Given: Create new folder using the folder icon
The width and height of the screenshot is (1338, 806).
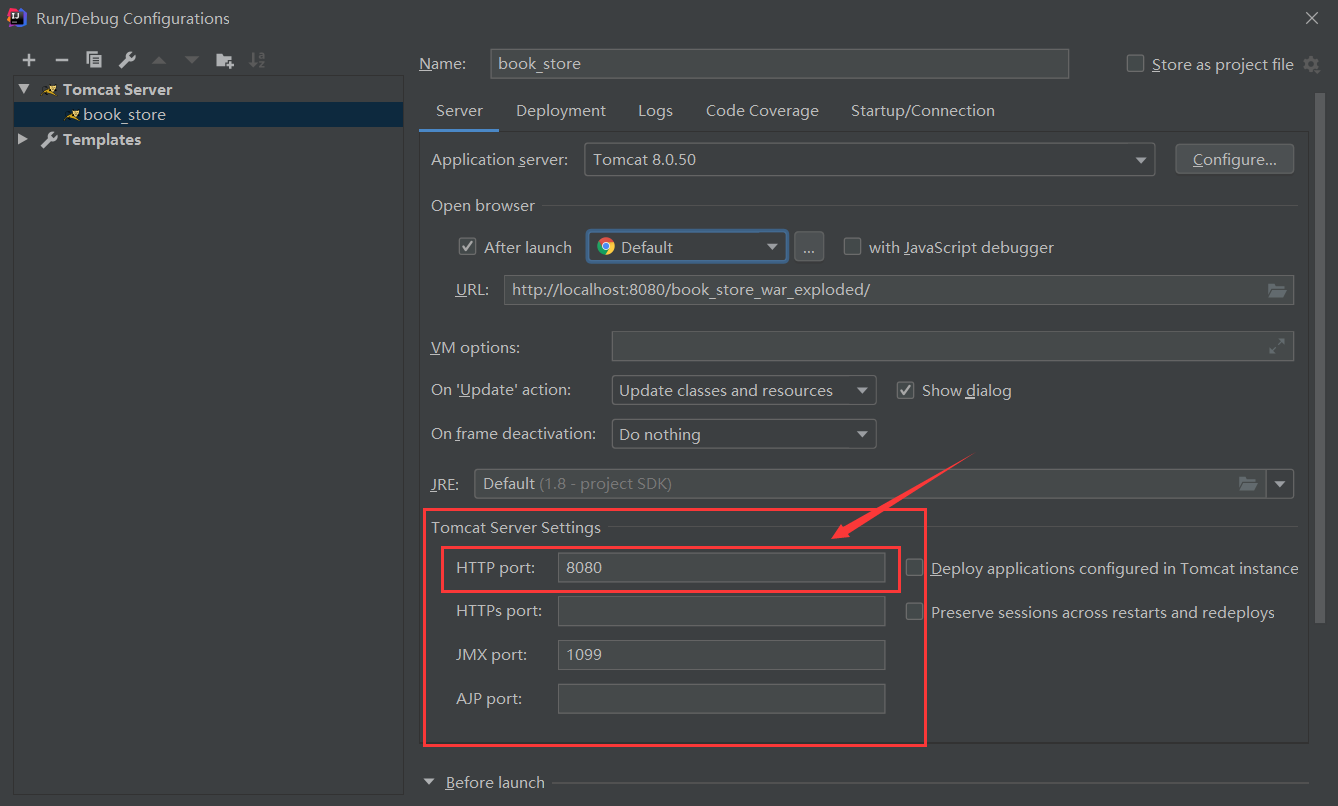Looking at the screenshot, I should coord(225,60).
